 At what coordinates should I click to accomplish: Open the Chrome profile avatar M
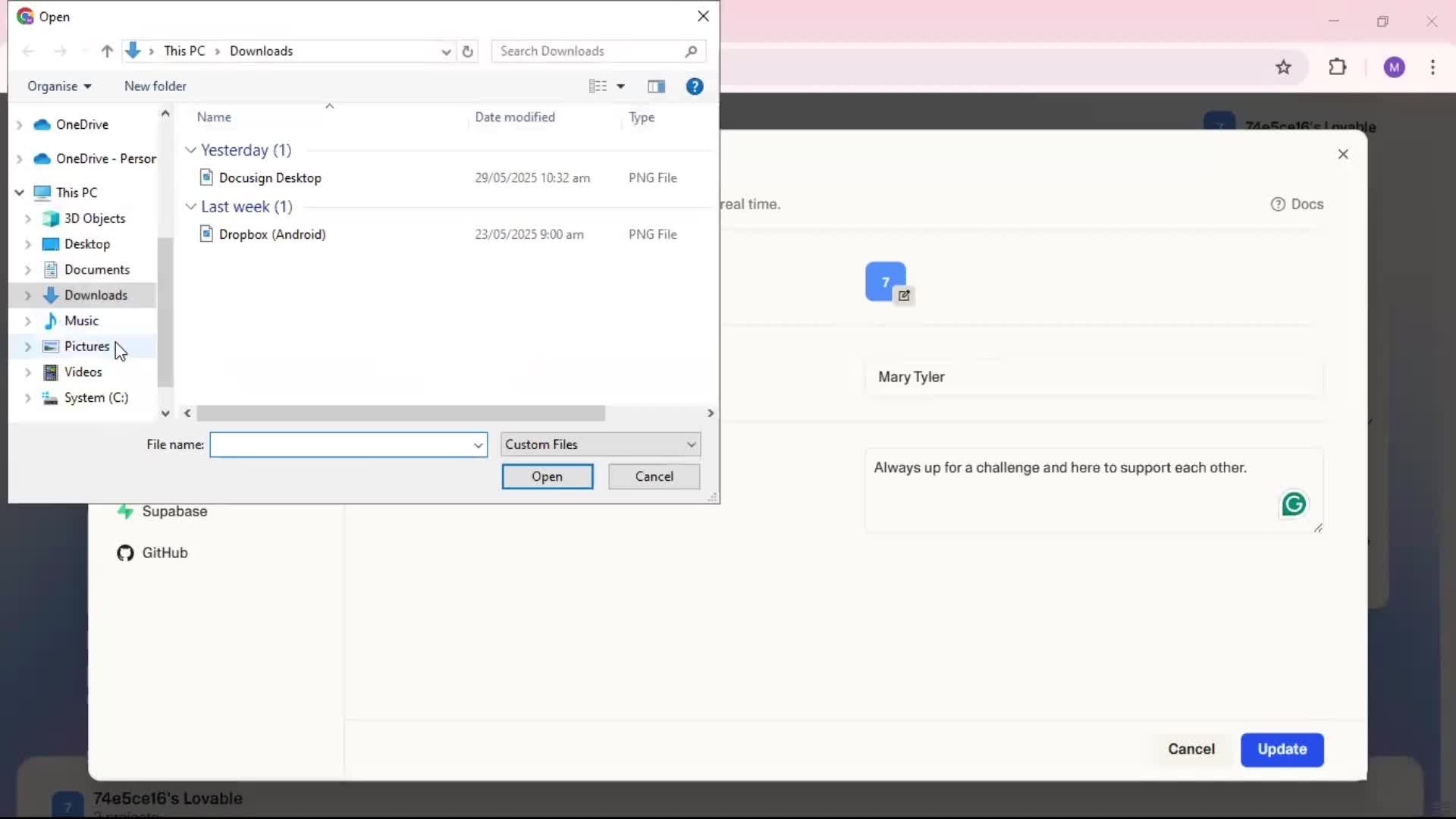(x=1394, y=67)
